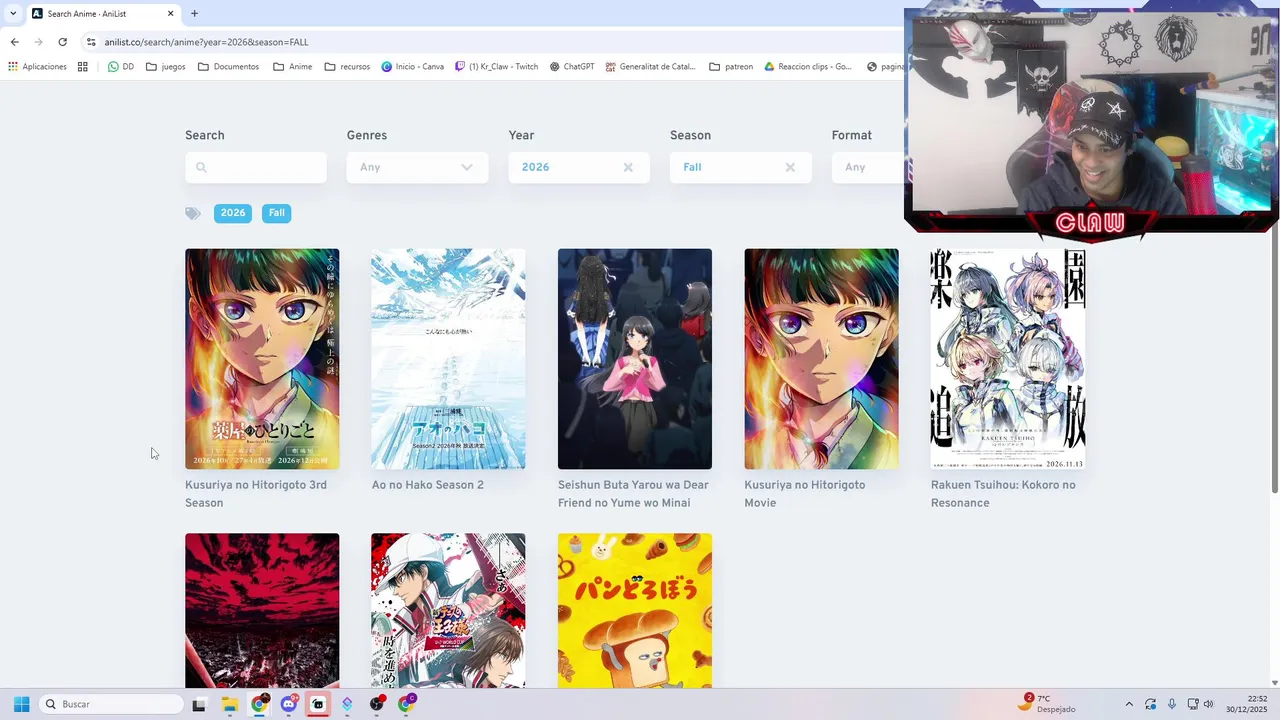The width and height of the screenshot is (1280, 720).
Task: Open the patreon bookmark folder
Action: (731, 67)
